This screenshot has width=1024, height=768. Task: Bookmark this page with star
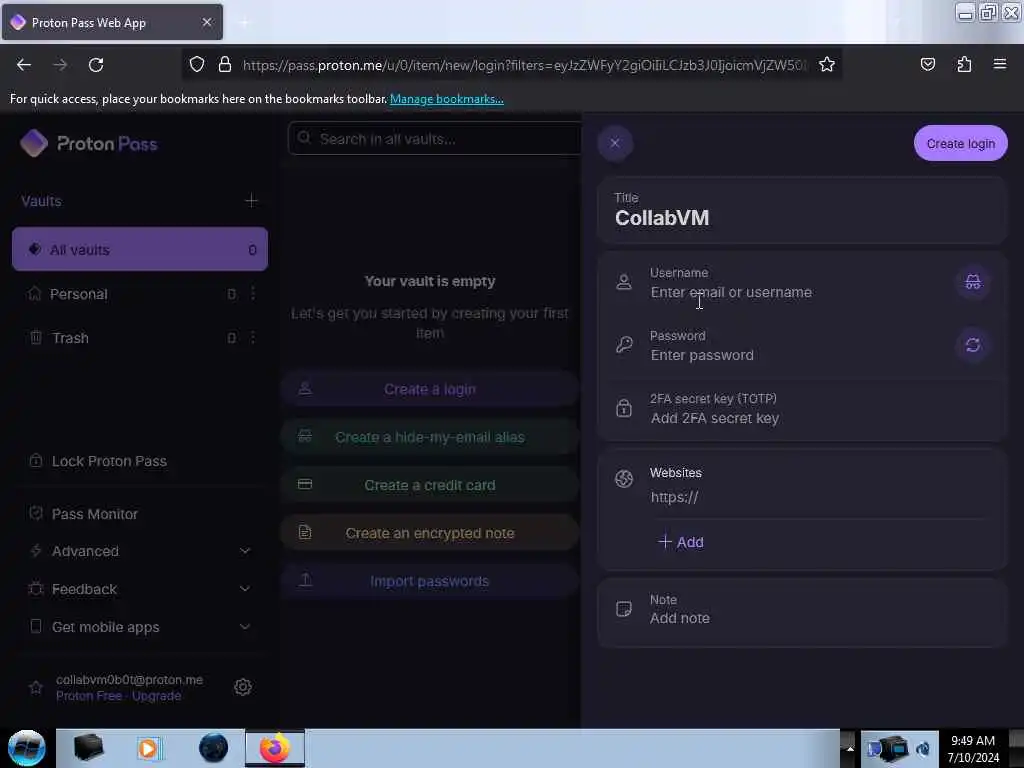[x=827, y=64]
